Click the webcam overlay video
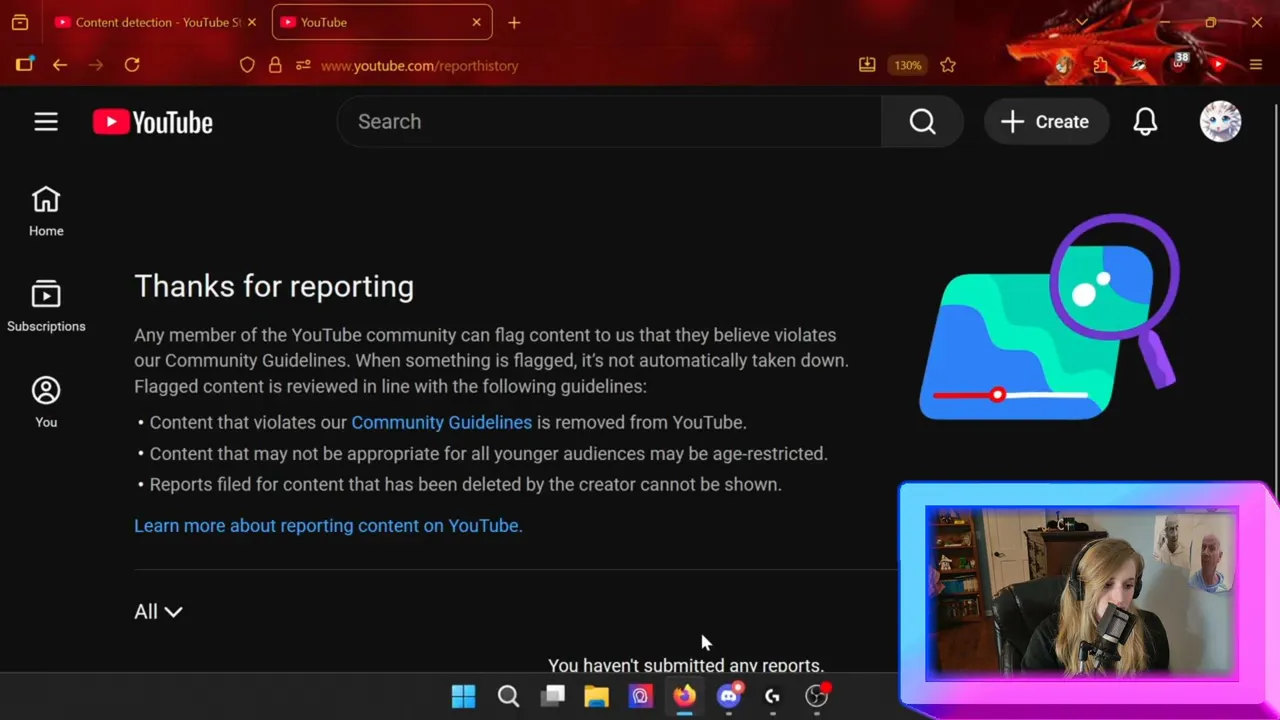 click(1081, 593)
